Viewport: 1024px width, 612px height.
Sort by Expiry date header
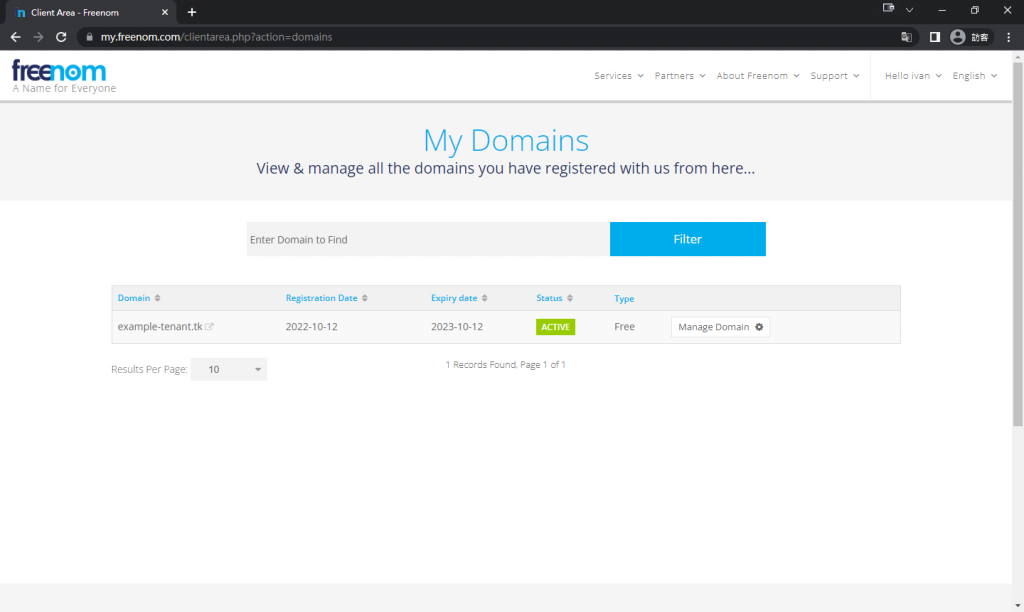[454, 298]
